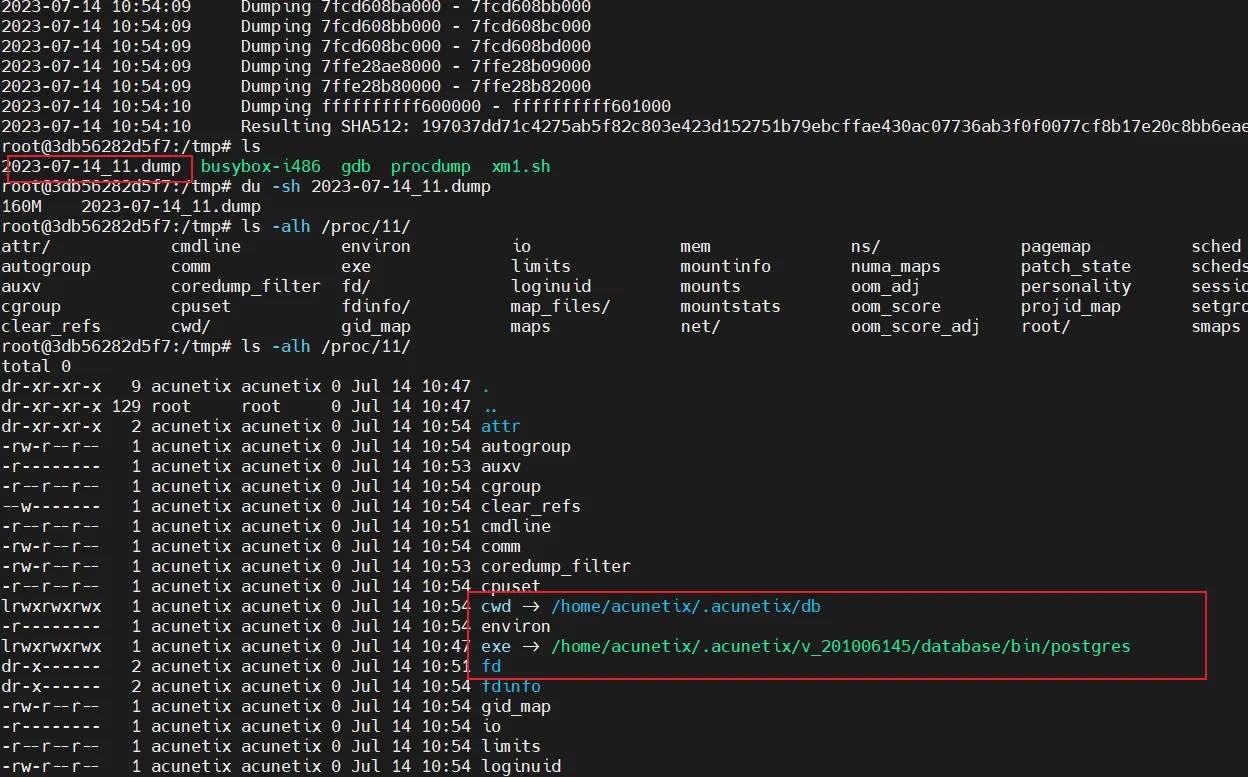Click the 'Resulting SHA512:' label

[326, 127]
